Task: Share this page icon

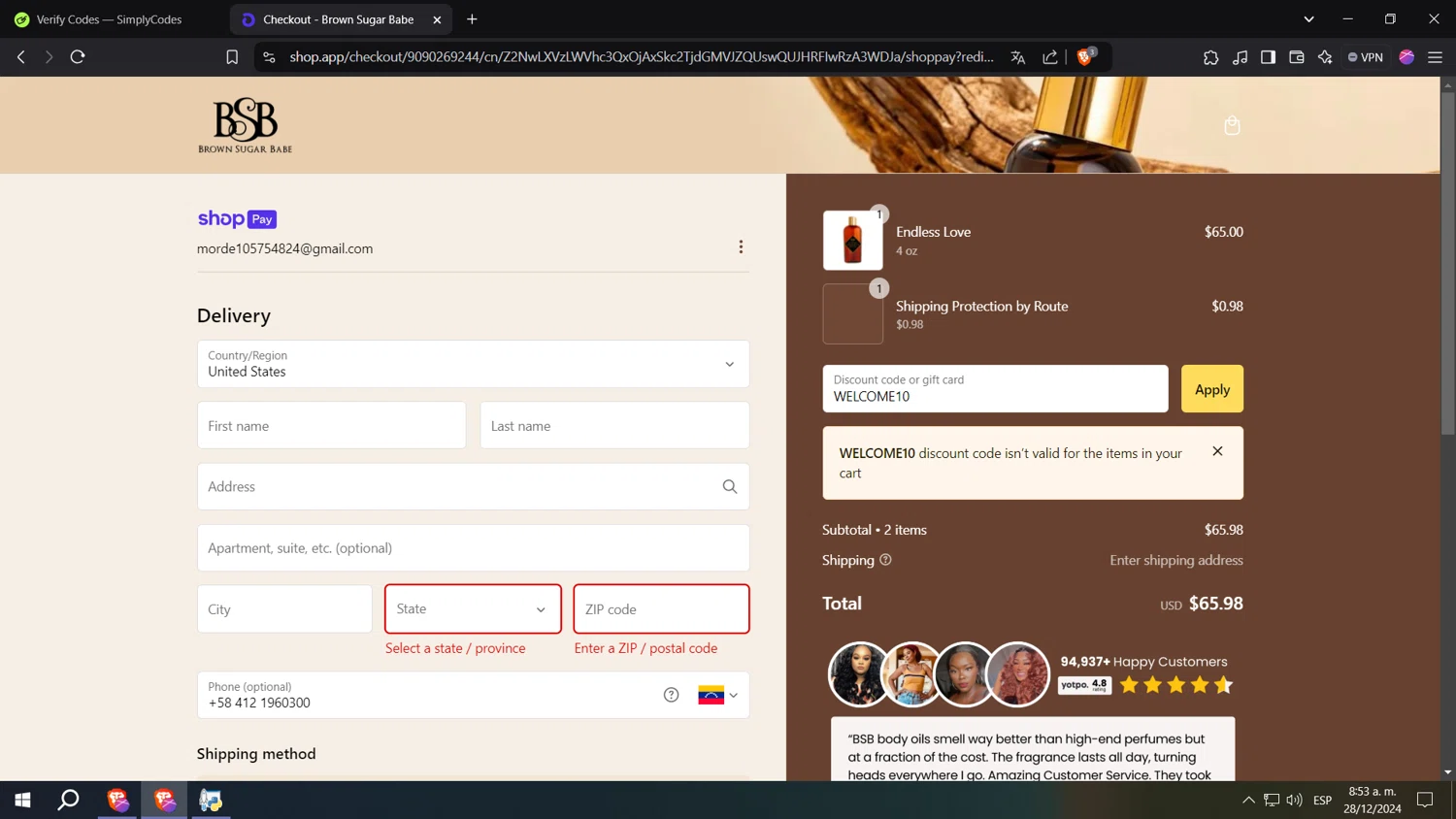Action: coord(1049,57)
